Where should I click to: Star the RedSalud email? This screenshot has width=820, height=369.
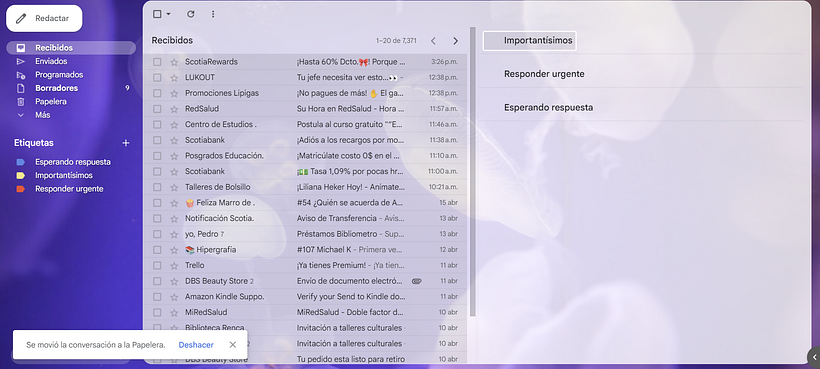174,109
